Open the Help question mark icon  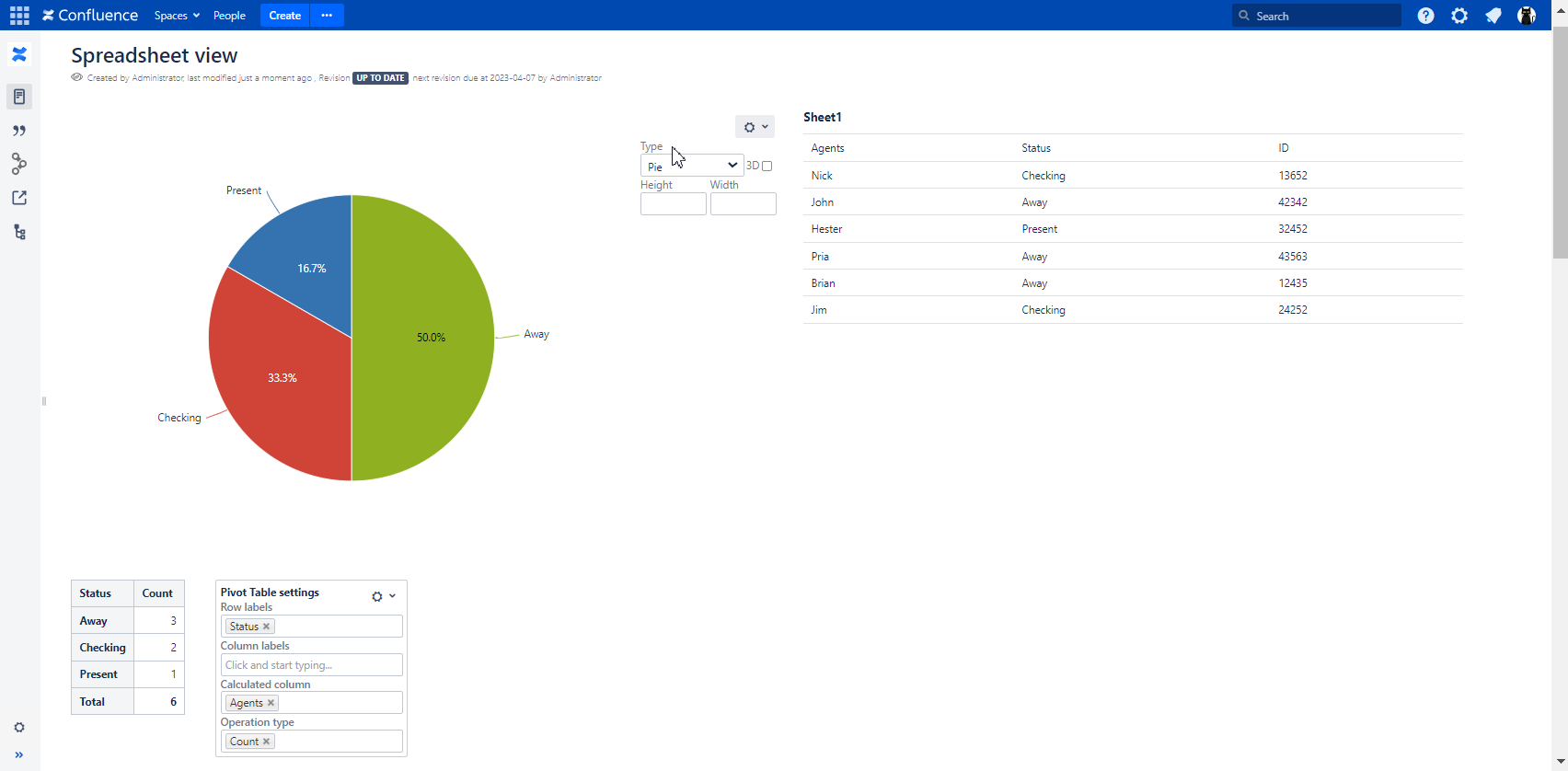pos(1425,16)
